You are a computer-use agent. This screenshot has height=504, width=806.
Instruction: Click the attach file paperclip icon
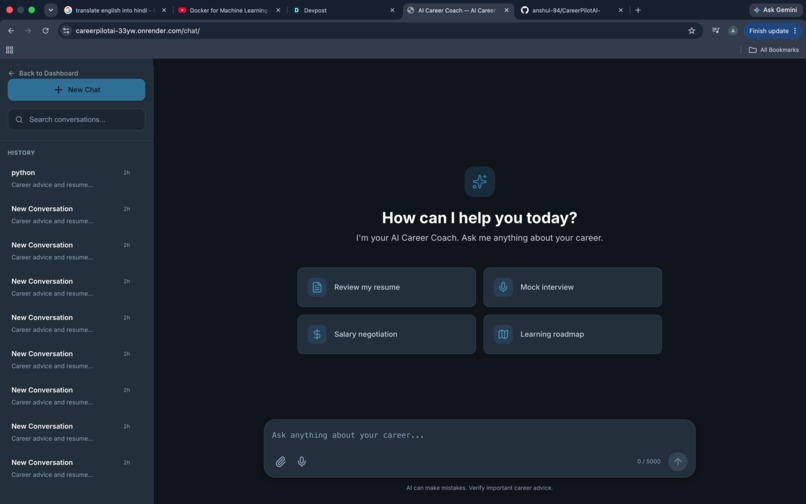(x=281, y=461)
